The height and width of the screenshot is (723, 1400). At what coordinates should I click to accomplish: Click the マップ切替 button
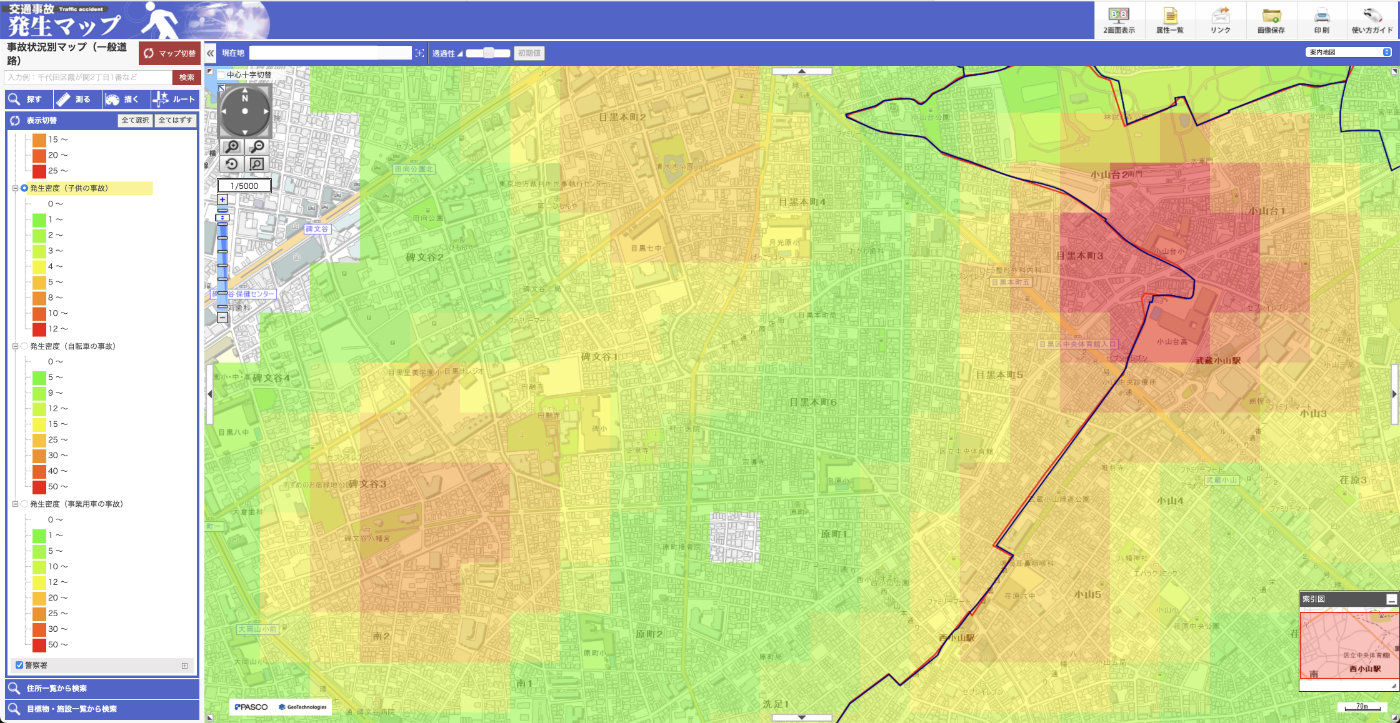click(169, 54)
